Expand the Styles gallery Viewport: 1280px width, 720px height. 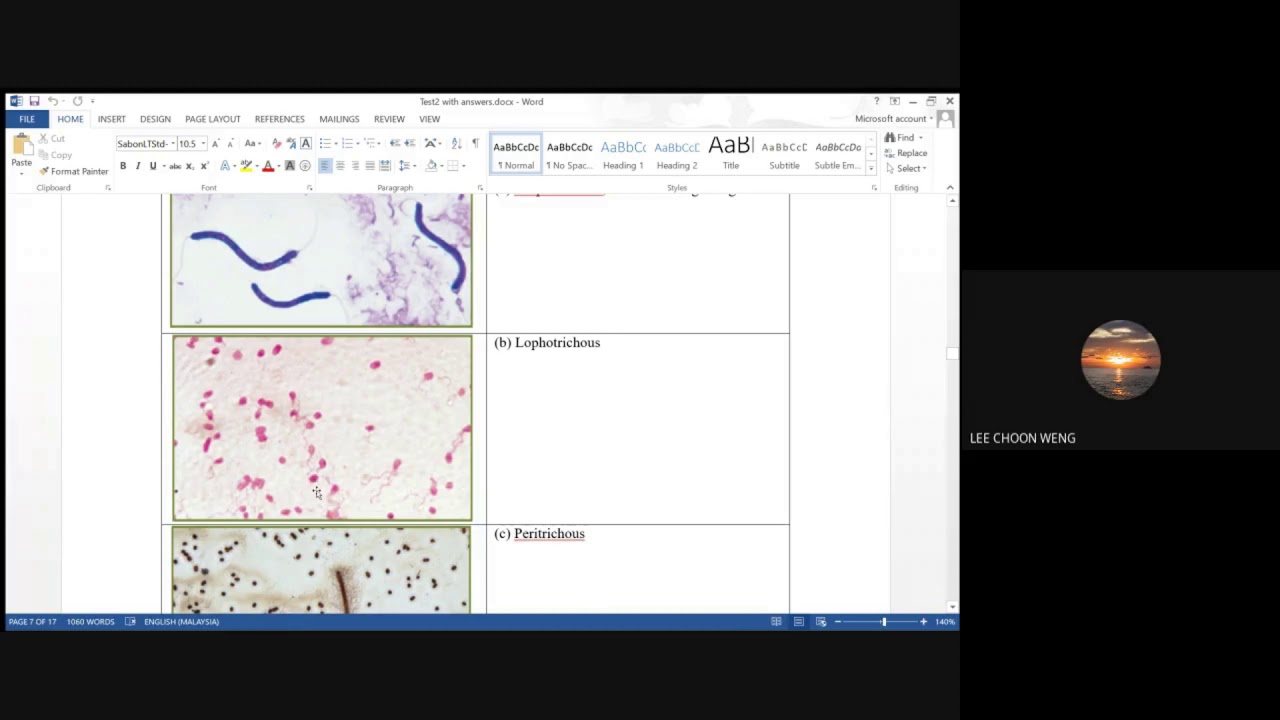click(x=871, y=167)
